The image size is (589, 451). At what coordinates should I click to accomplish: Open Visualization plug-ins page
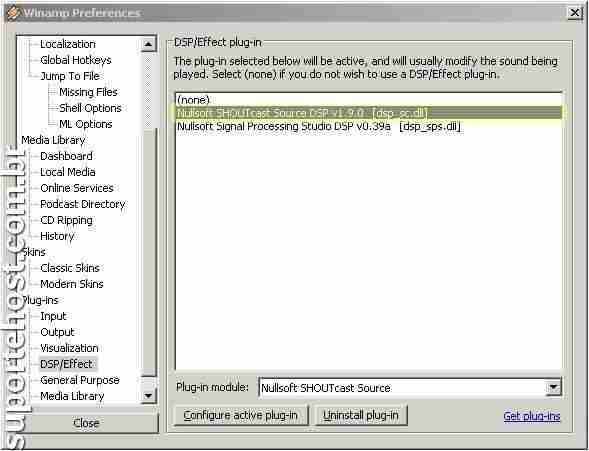(x=69, y=348)
